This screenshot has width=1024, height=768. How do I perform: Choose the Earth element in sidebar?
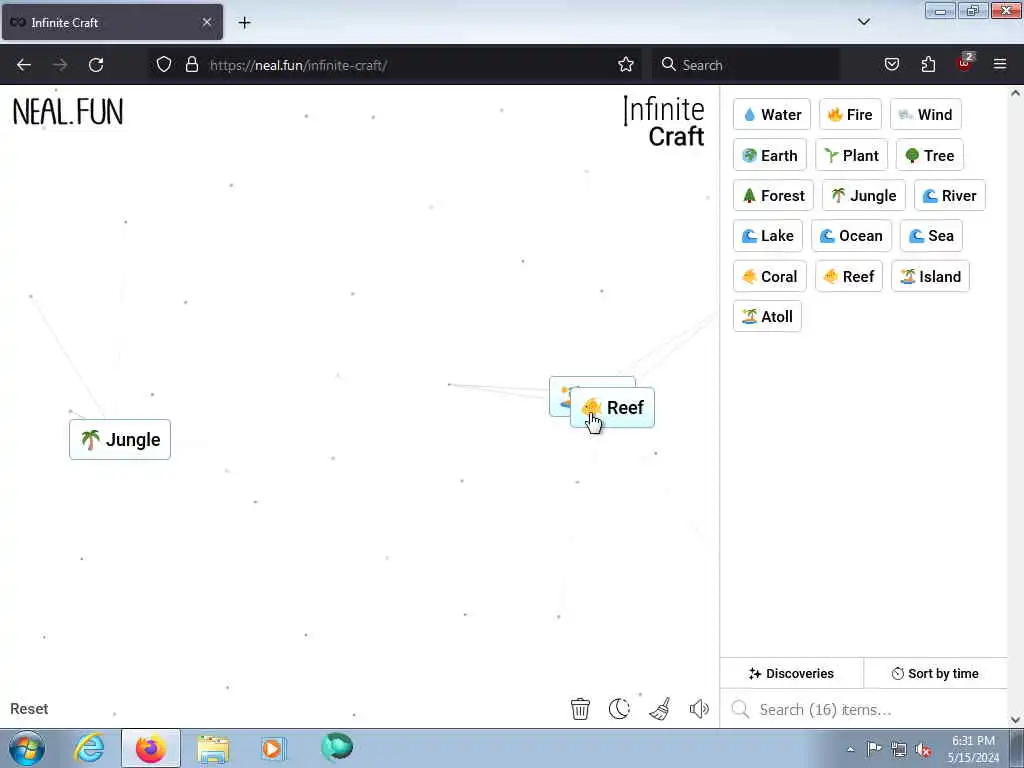coord(769,155)
